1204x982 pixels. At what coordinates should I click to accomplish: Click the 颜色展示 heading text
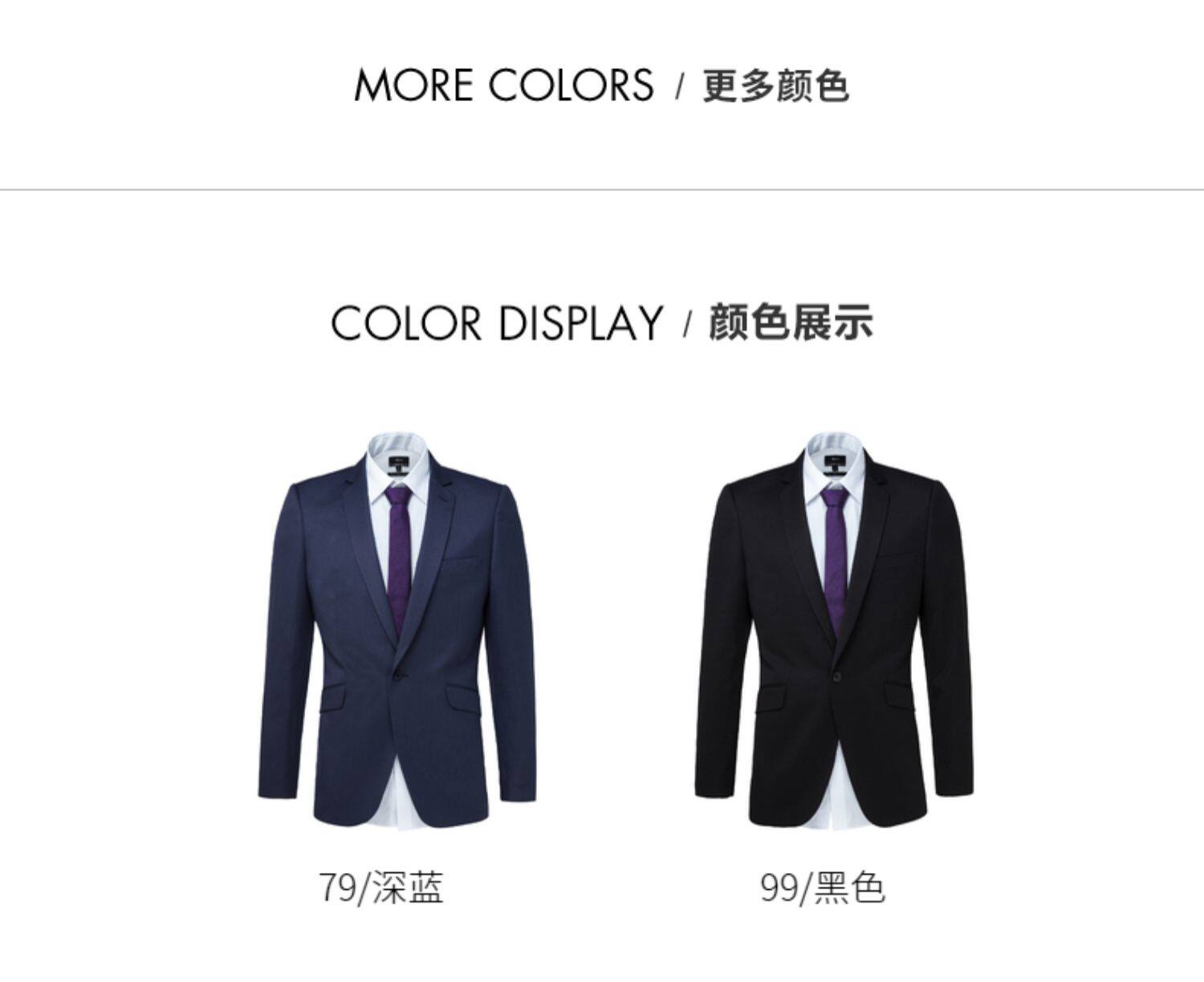(791, 323)
